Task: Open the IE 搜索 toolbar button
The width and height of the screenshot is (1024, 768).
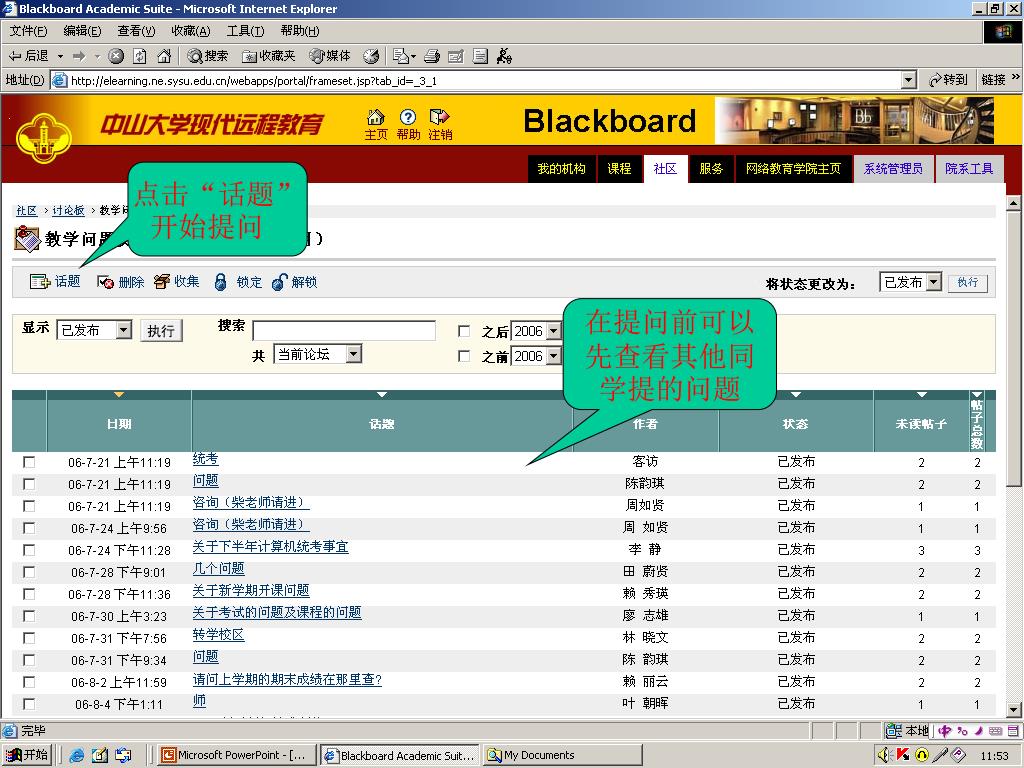Action: [x=208, y=56]
